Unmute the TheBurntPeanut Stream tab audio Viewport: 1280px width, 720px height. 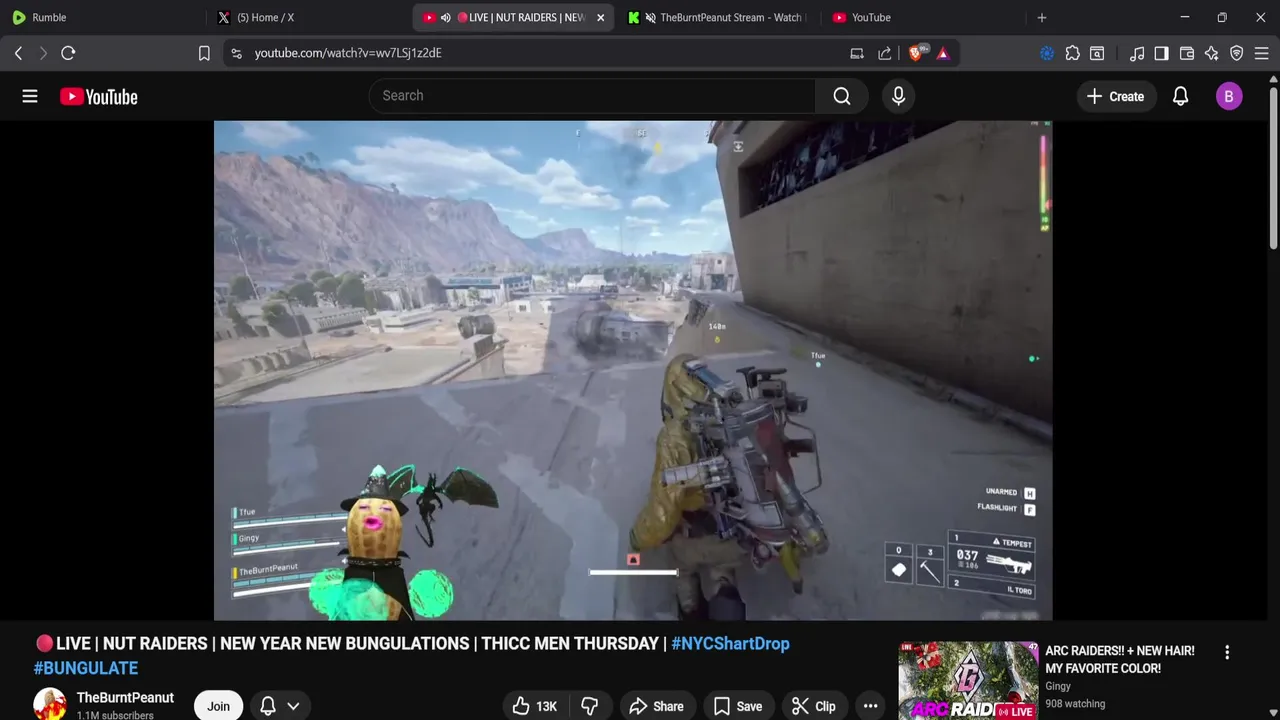pyautogui.click(x=651, y=17)
